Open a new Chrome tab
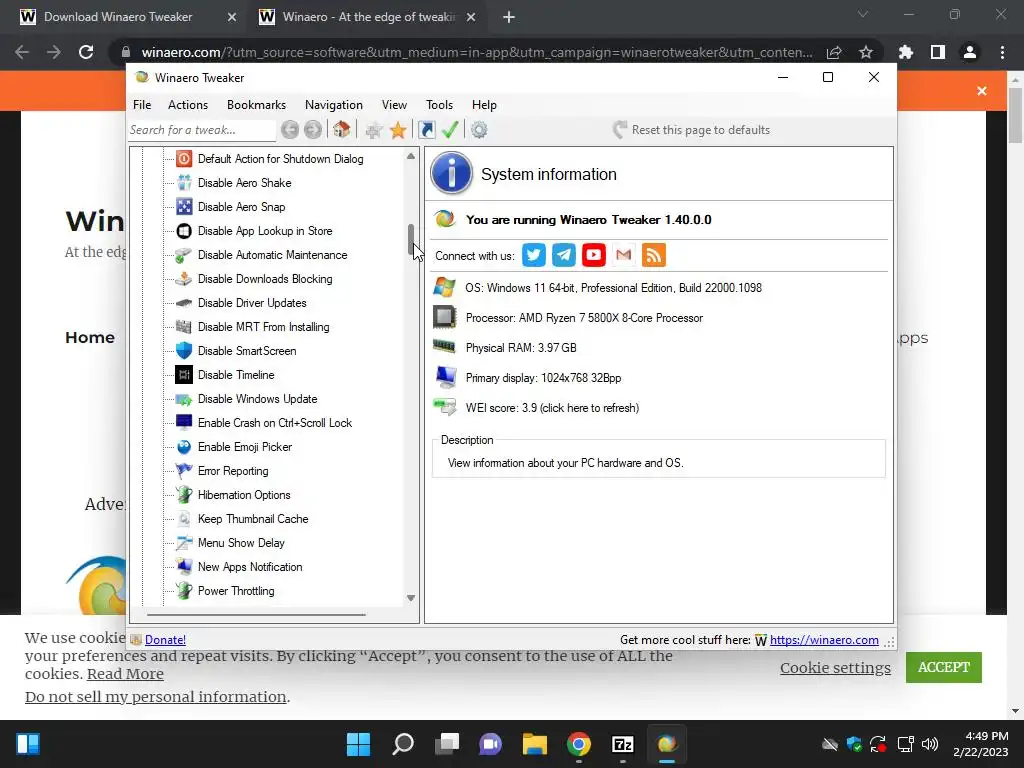1024x768 pixels. [509, 17]
